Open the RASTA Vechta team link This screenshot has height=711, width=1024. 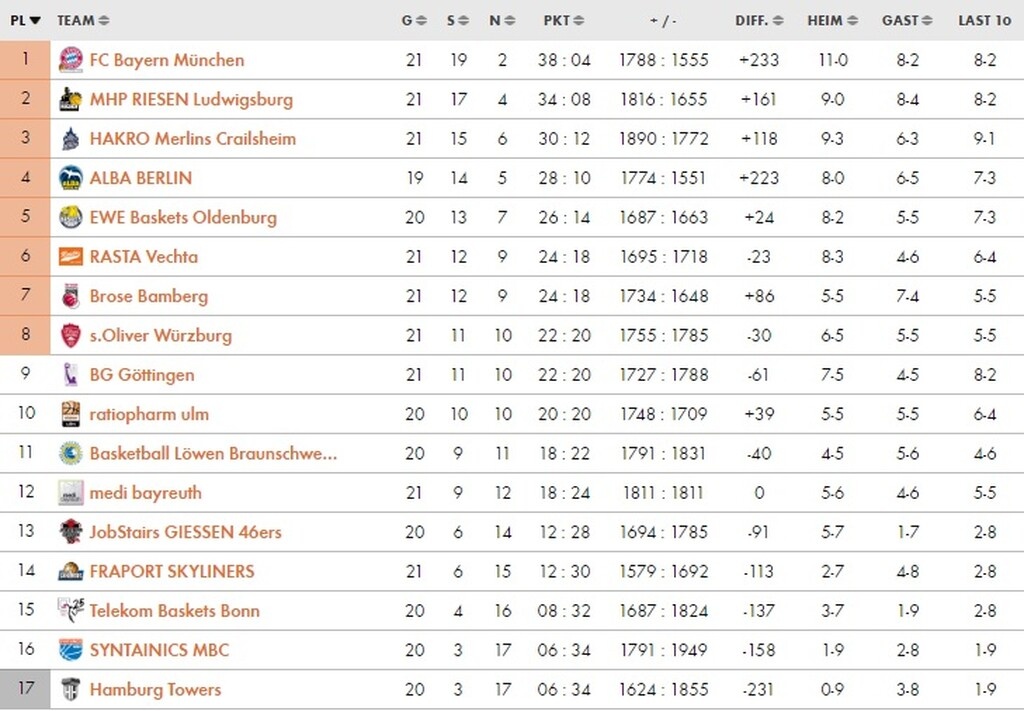pyautogui.click(x=143, y=257)
